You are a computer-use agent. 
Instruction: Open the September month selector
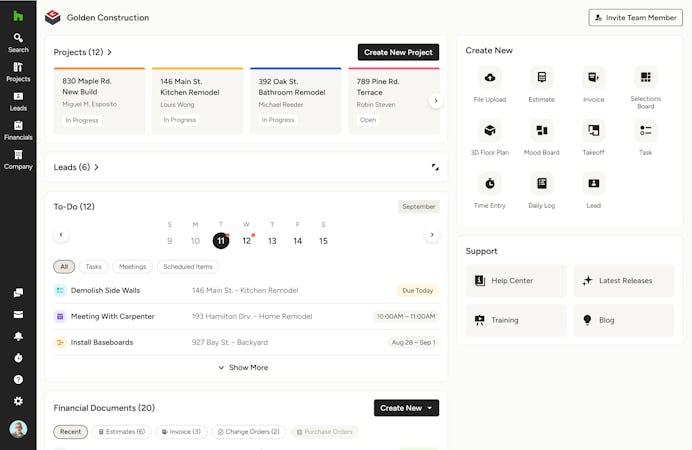click(419, 206)
